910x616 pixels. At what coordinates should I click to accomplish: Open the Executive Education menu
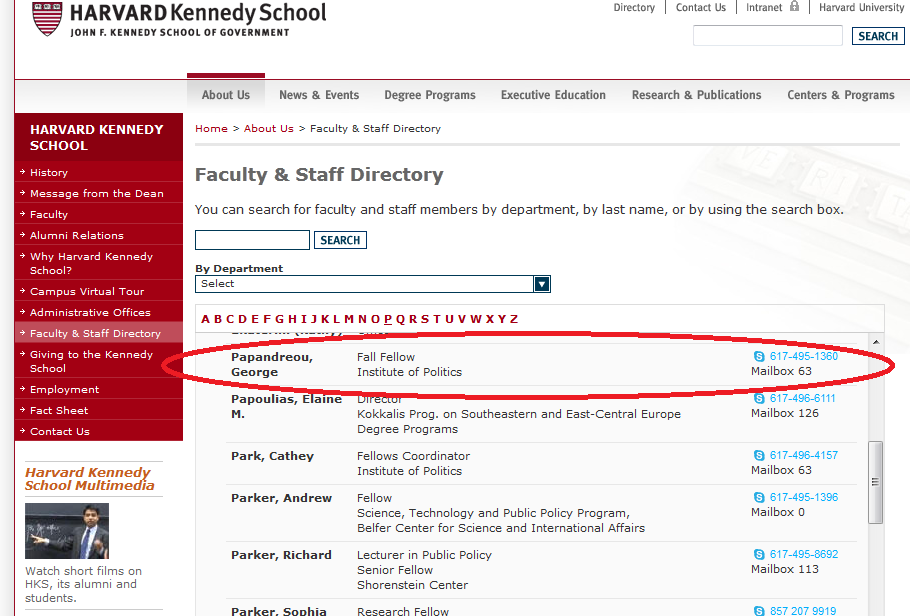coord(553,95)
